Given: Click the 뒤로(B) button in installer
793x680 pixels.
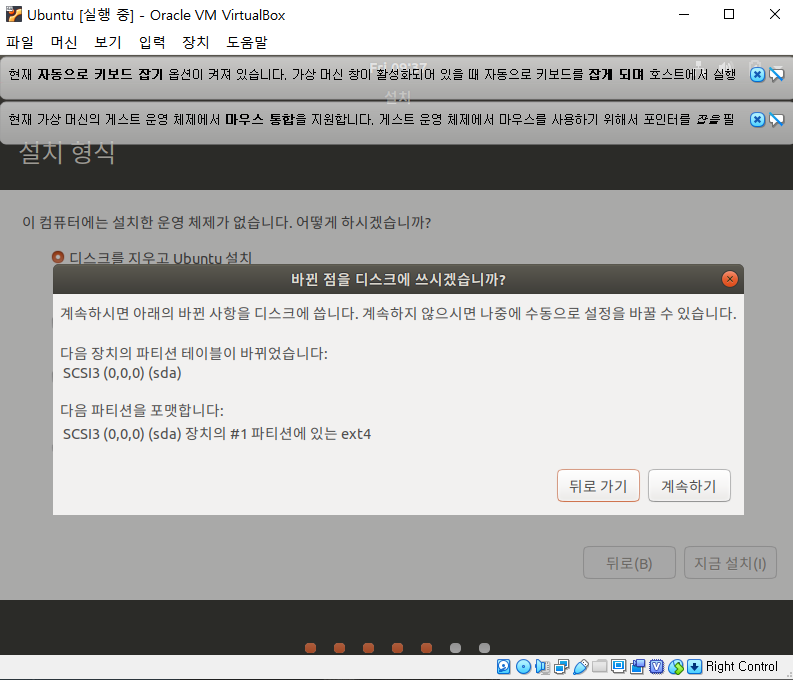Looking at the screenshot, I should 629,563.
